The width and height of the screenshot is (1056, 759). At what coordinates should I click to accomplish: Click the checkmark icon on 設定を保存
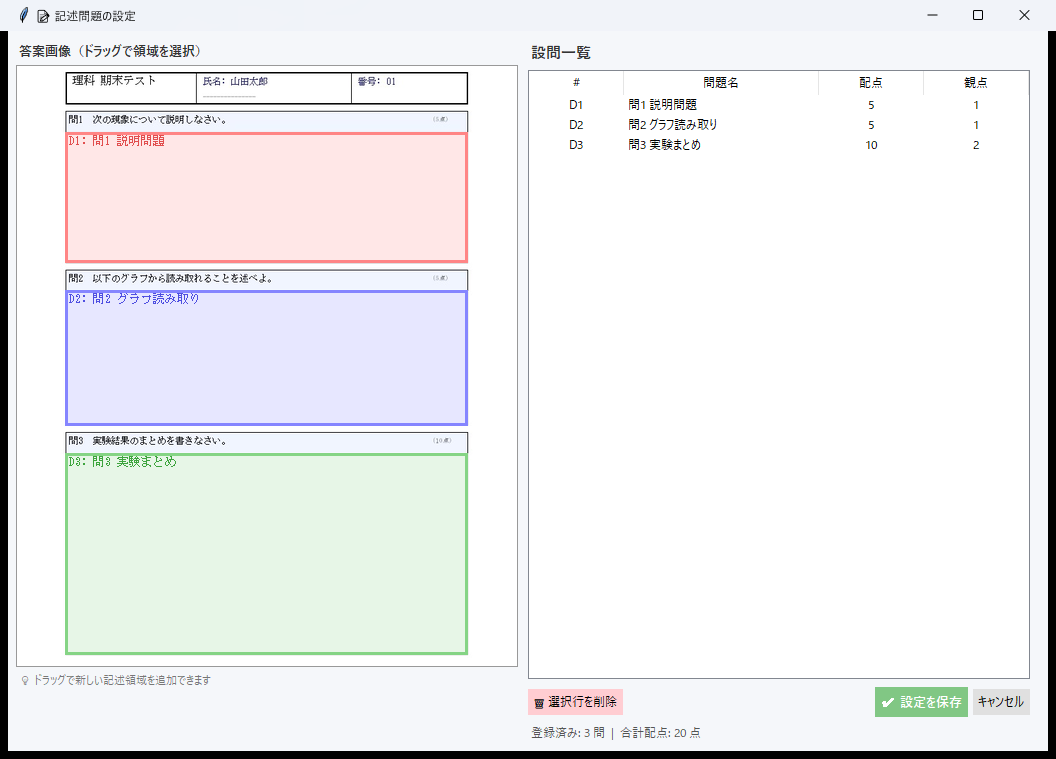(888, 703)
